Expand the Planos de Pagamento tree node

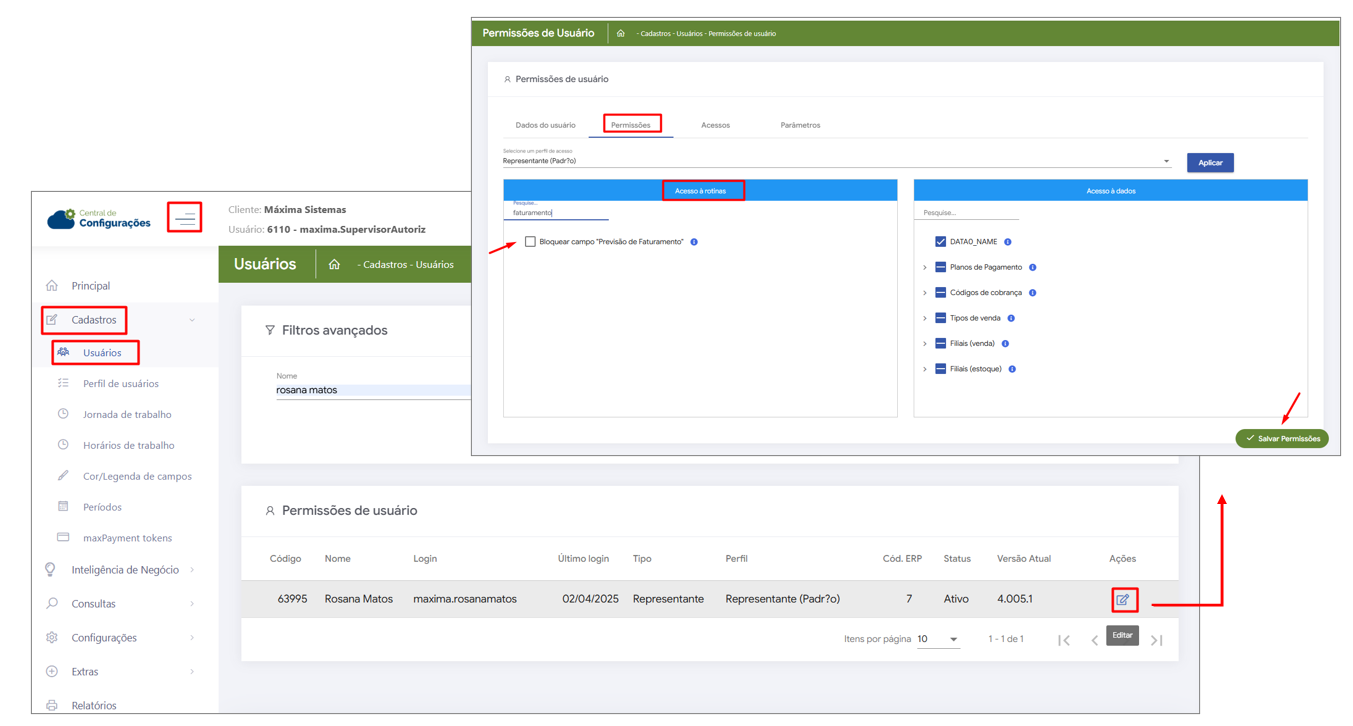click(925, 268)
